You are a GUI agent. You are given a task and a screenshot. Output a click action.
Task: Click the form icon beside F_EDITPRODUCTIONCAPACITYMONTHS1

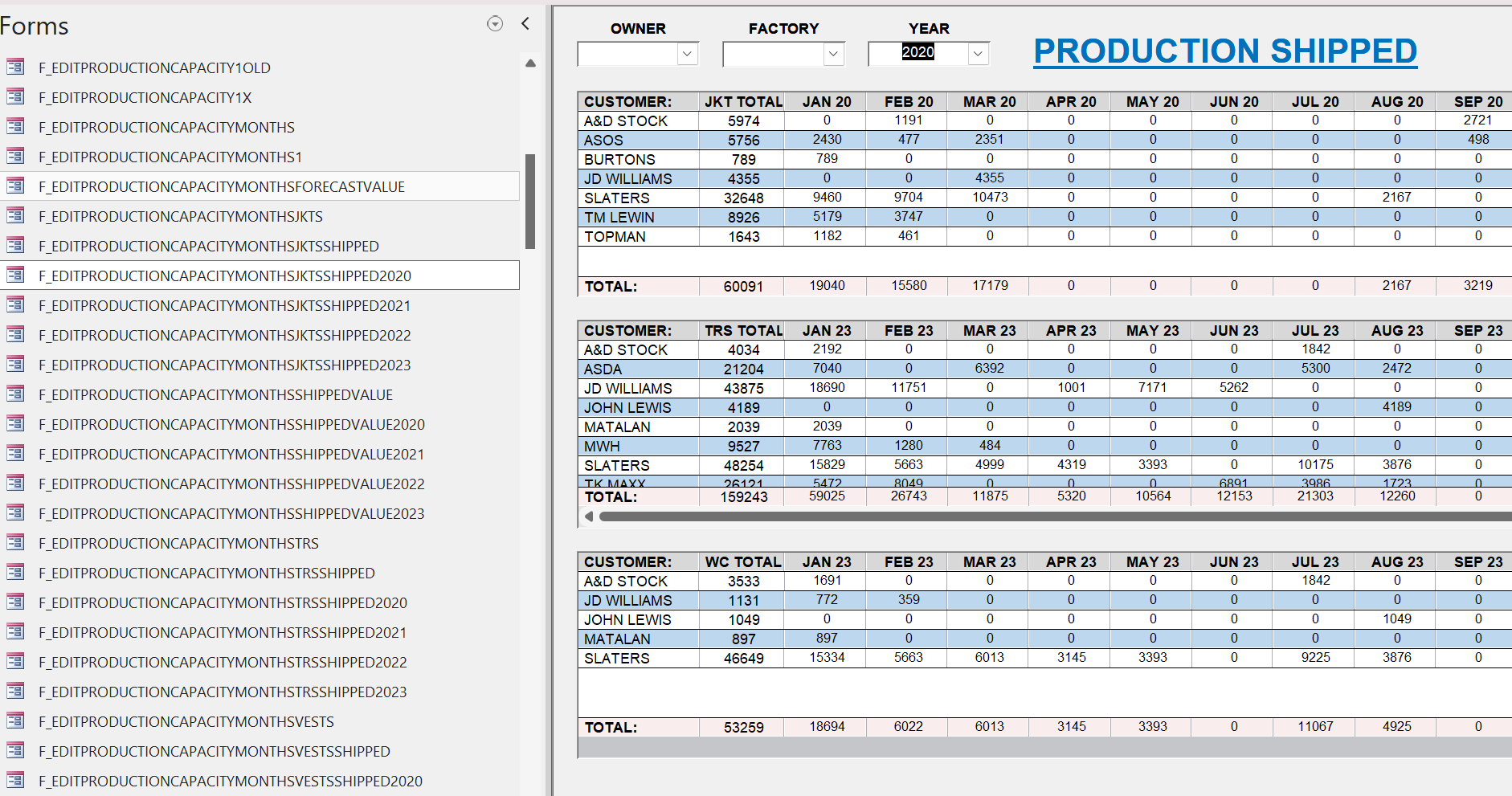pos(15,156)
